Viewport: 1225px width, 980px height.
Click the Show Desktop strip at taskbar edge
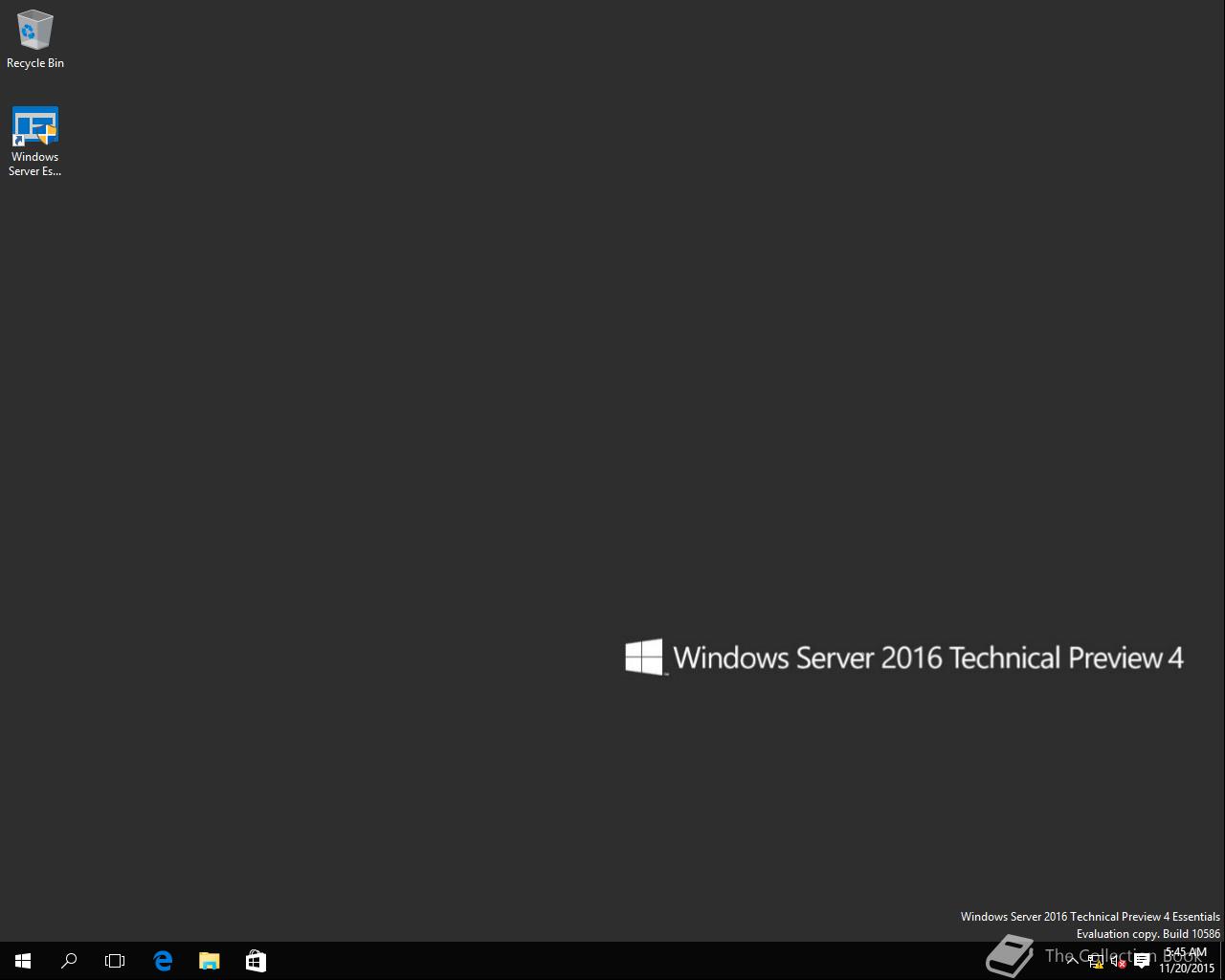click(x=1222, y=961)
